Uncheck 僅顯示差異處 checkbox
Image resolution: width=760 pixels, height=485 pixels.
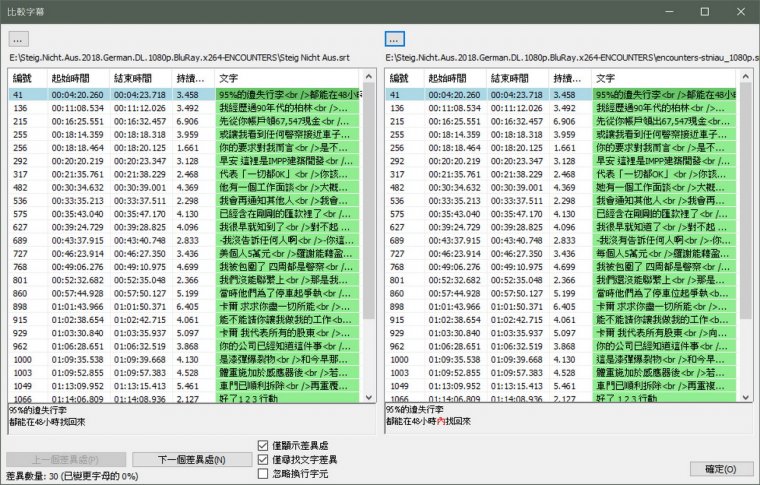(x=263, y=445)
